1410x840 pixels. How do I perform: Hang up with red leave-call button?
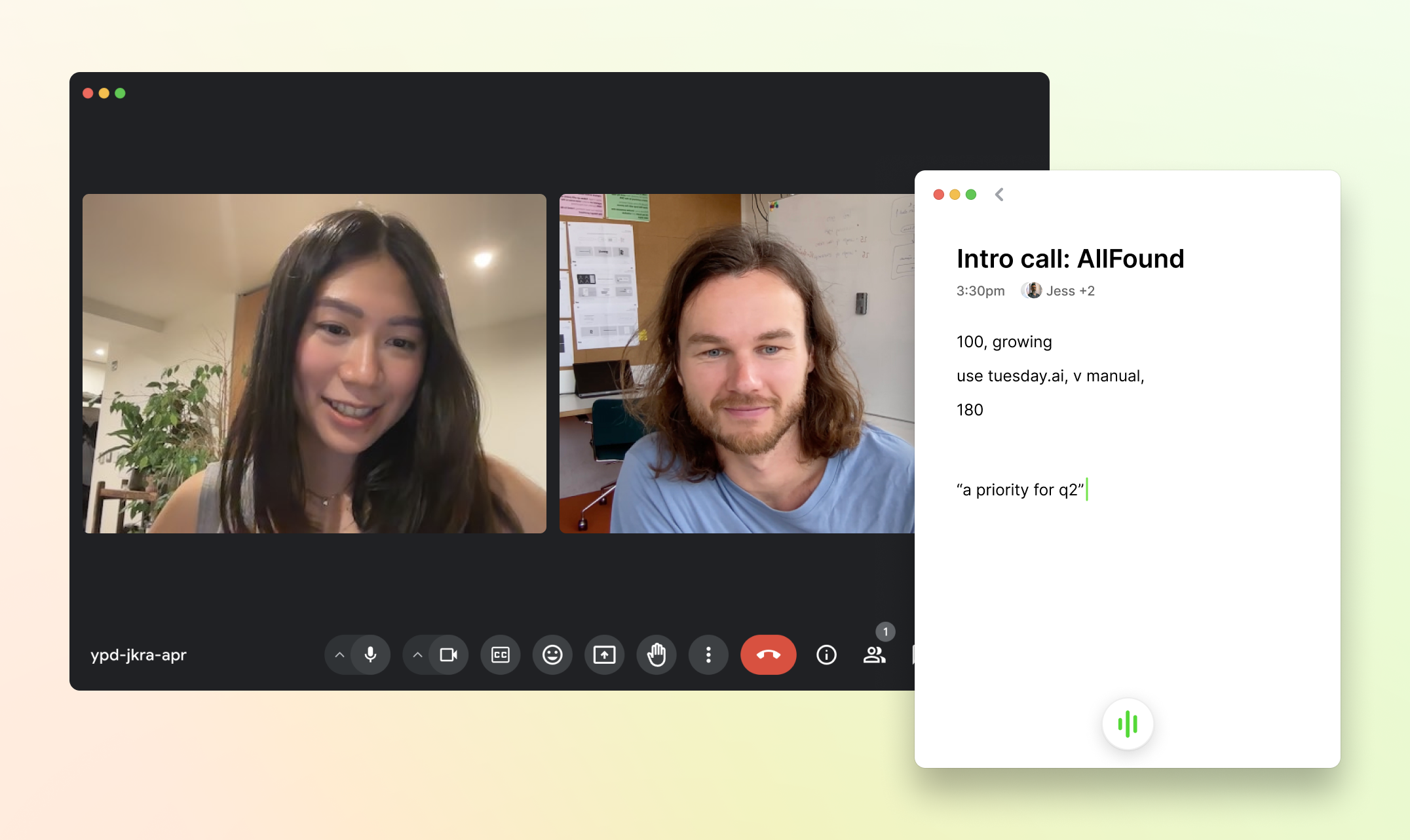pyautogui.click(x=768, y=655)
